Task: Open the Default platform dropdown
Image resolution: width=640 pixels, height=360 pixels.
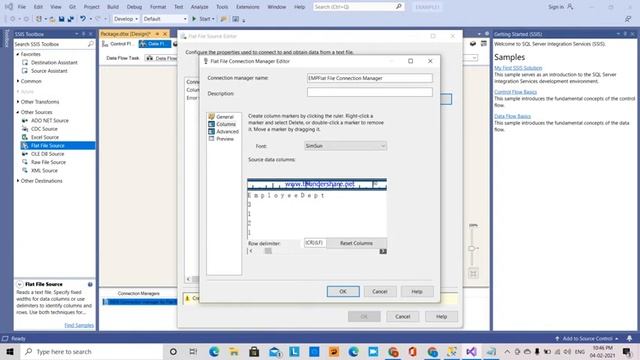Action: click(165, 19)
